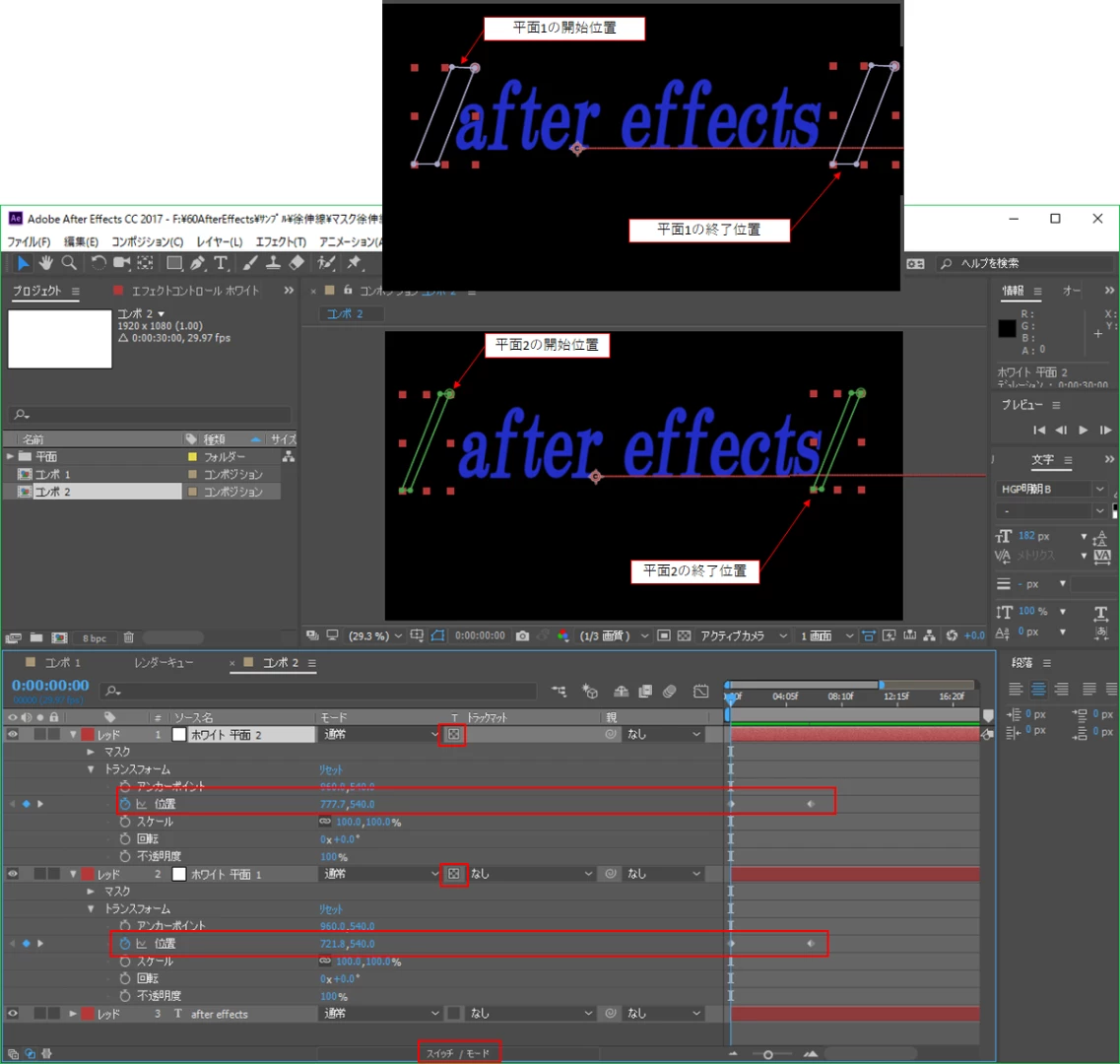
Task: Click the スイッチ / モード toggle button
Action: click(x=459, y=1053)
